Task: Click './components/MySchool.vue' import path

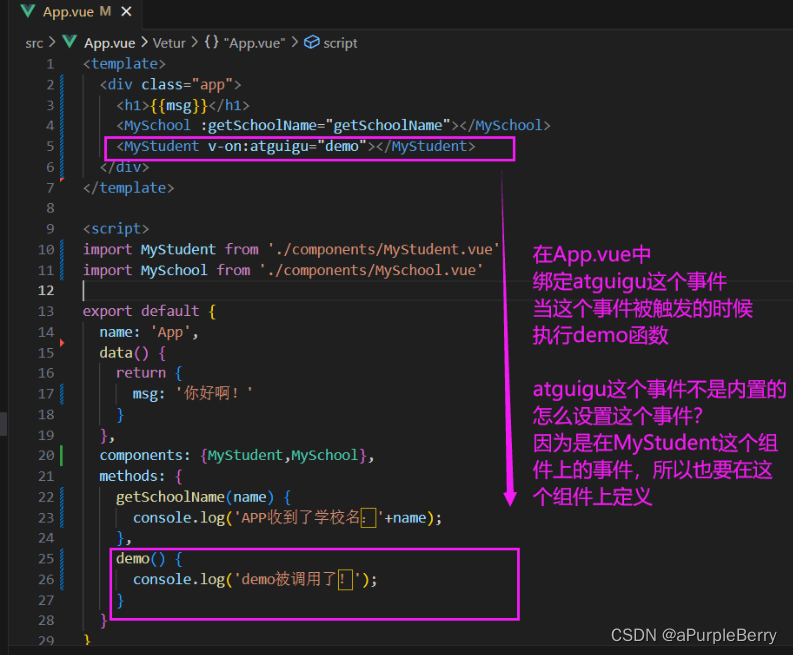Action: pos(371,271)
